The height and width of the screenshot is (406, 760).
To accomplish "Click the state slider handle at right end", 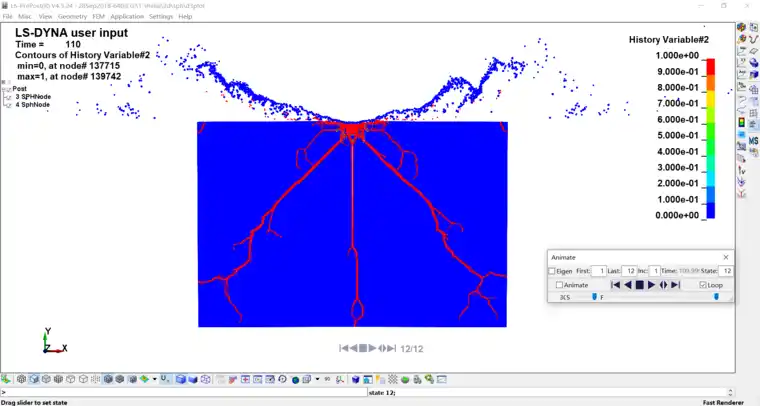I will click(716, 297).
